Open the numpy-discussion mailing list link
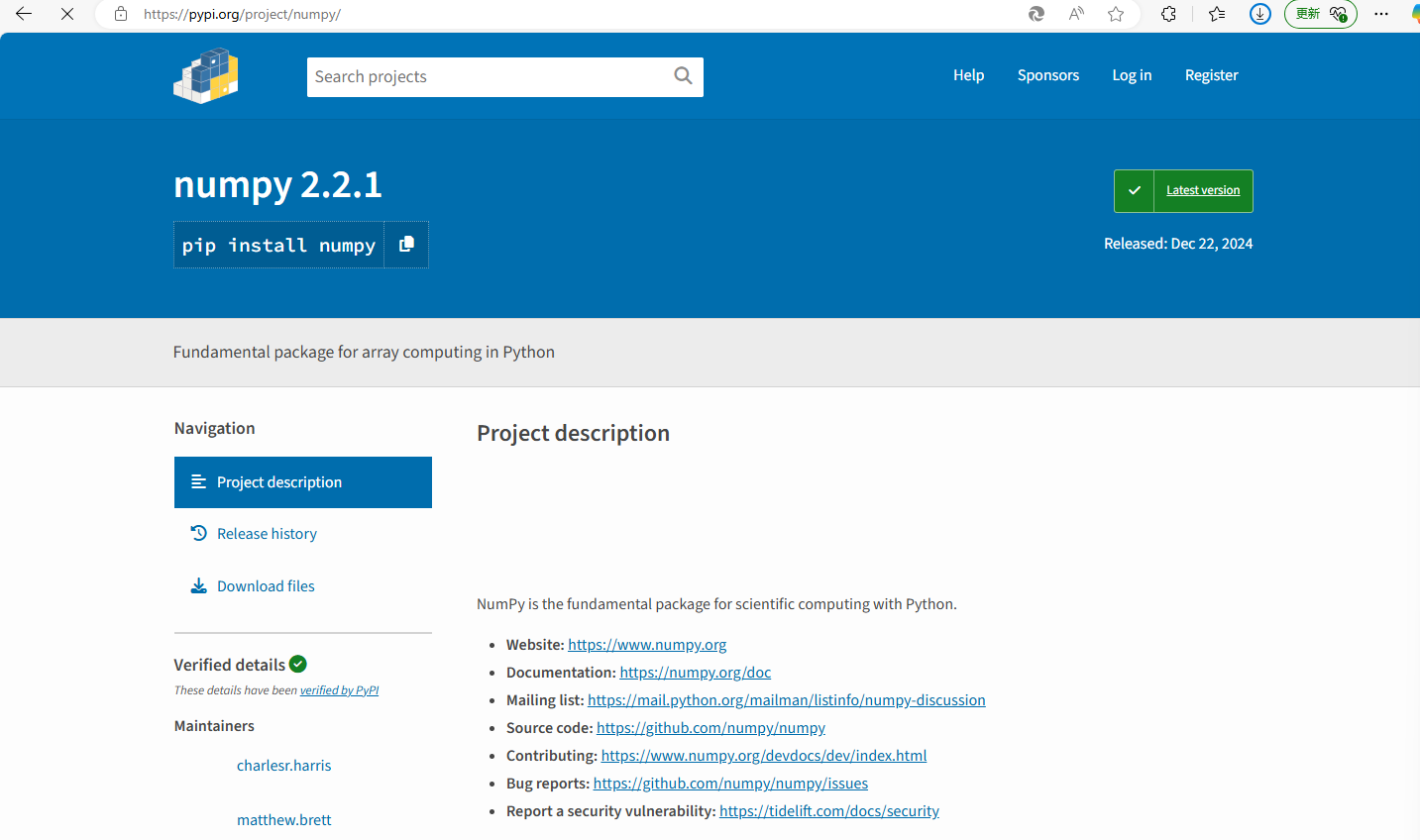The width and height of the screenshot is (1420, 840). pyautogui.click(x=787, y=700)
